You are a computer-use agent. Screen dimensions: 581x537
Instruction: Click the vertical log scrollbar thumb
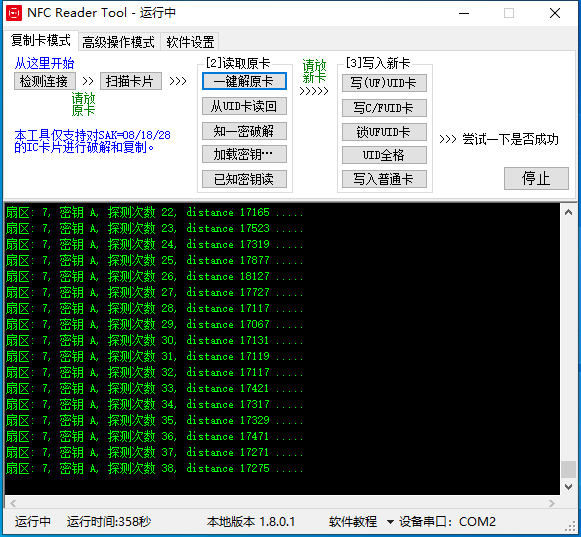click(x=568, y=470)
